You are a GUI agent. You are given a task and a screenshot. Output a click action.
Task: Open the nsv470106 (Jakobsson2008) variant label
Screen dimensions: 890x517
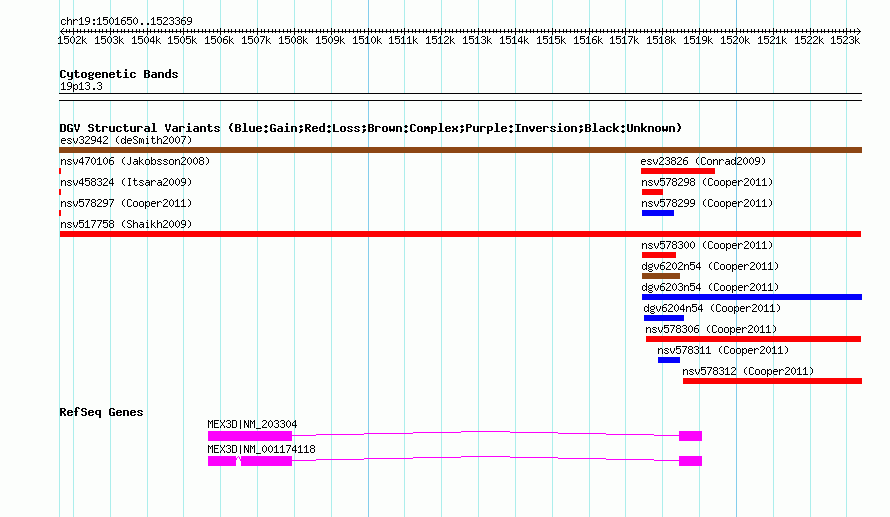coord(135,161)
